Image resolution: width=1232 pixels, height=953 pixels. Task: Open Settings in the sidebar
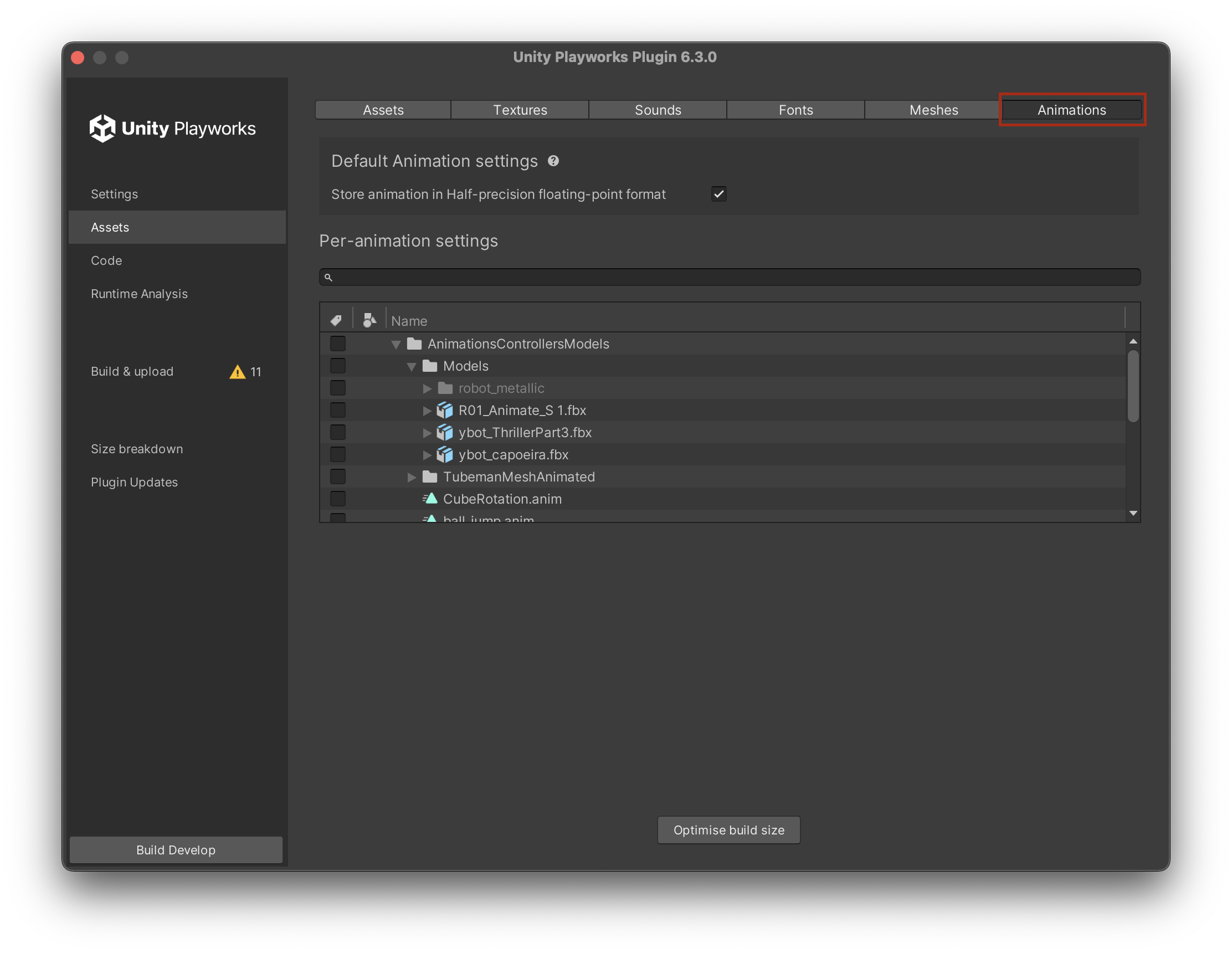177,194
